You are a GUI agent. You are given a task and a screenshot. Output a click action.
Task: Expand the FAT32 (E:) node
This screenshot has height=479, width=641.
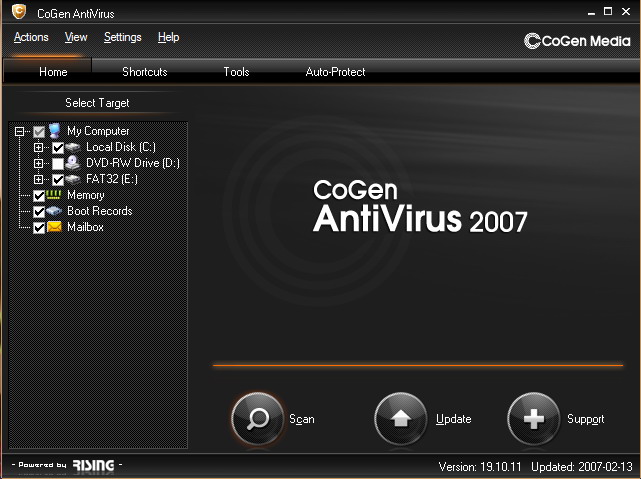pyautogui.click(x=38, y=179)
